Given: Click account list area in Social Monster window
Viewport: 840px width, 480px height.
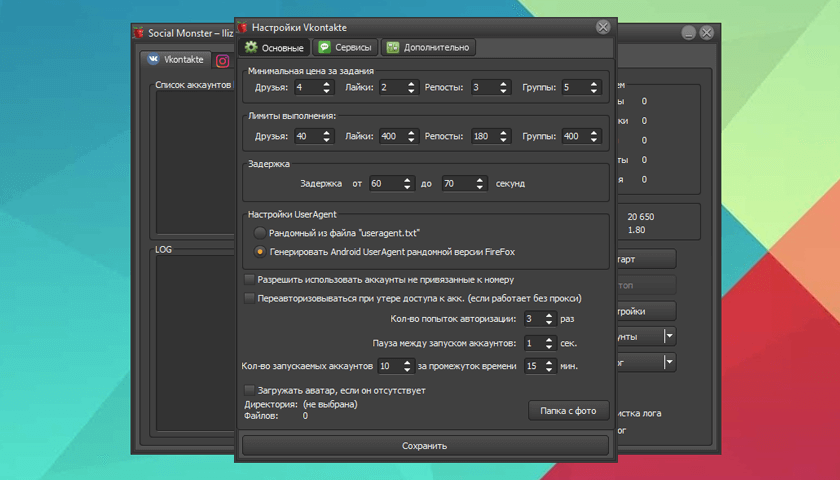Looking at the screenshot, I should click(x=196, y=162).
